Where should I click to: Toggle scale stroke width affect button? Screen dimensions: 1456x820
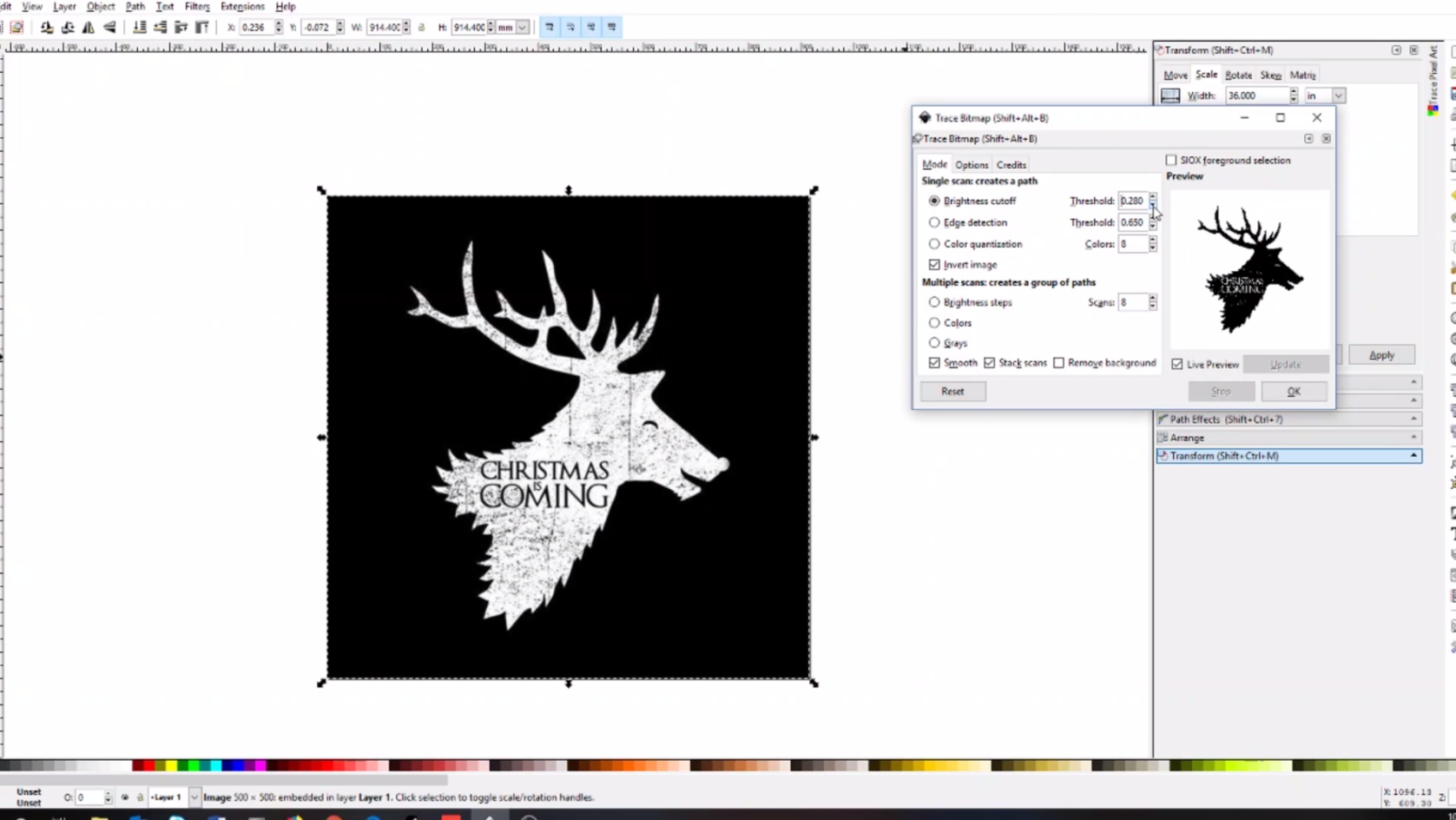550,27
